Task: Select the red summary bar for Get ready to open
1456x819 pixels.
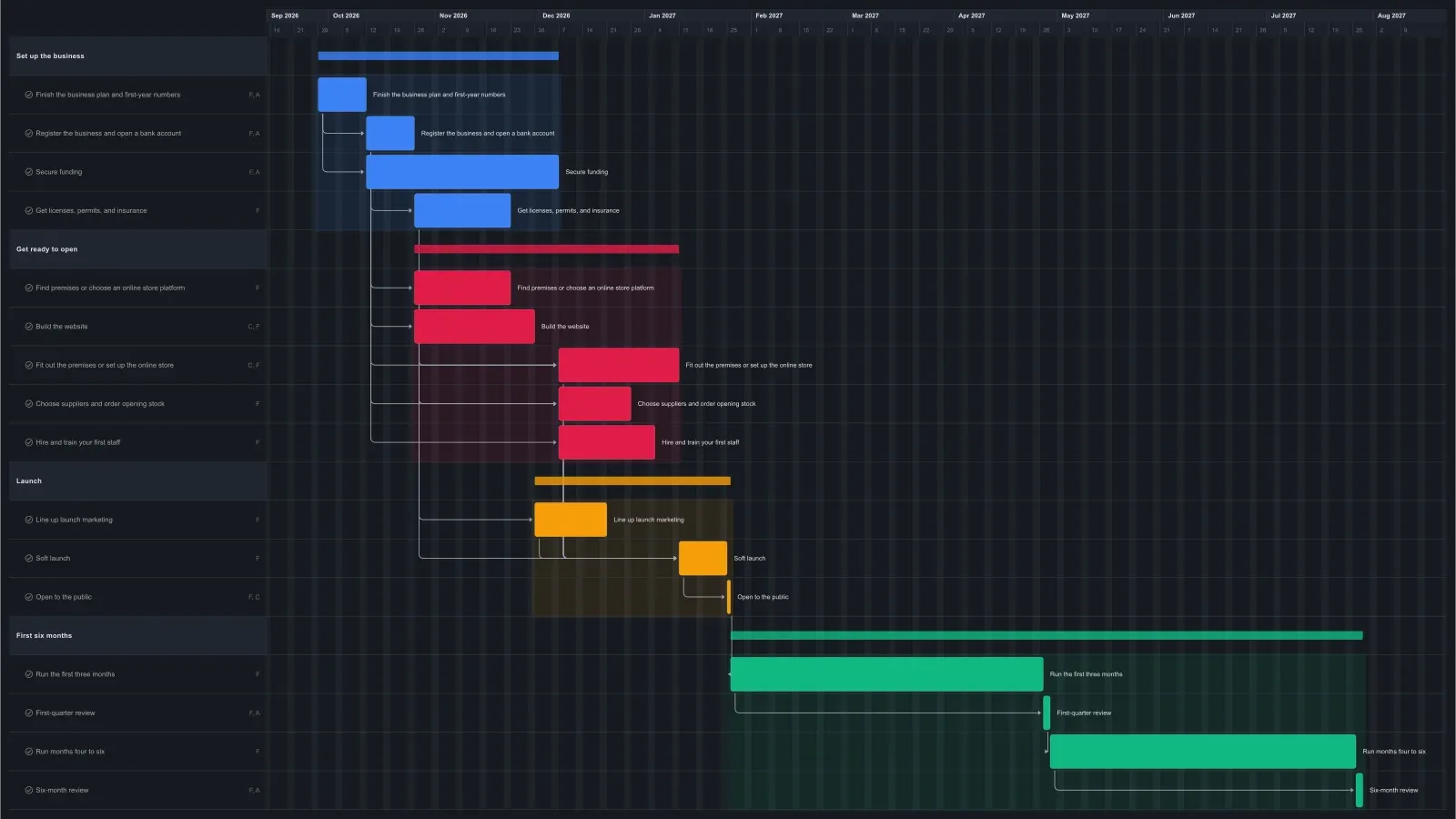Action: [x=546, y=249]
